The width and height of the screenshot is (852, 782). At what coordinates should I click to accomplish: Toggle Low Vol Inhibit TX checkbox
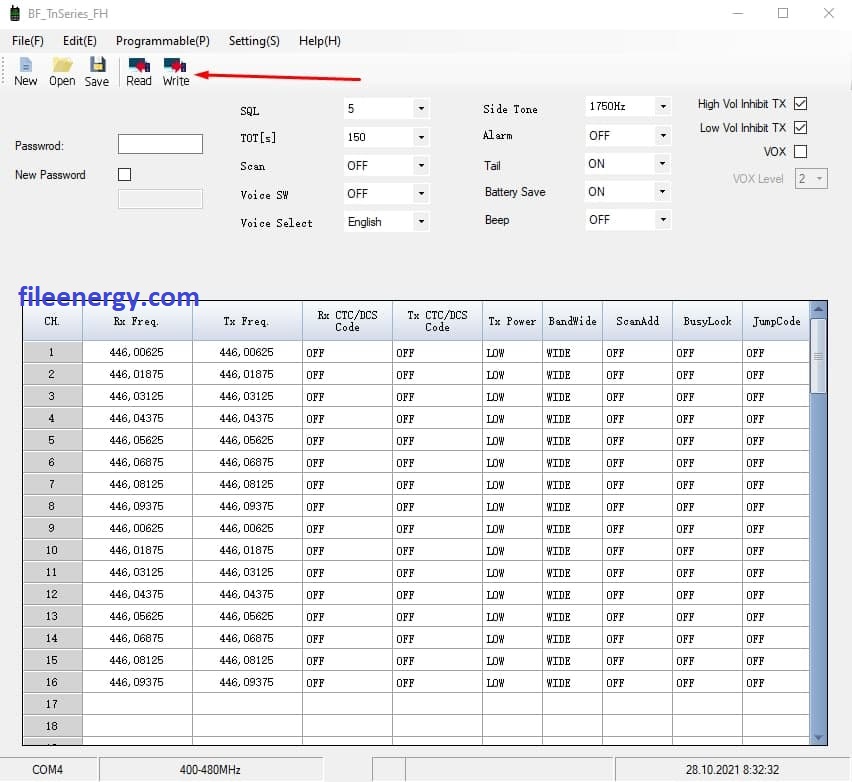800,127
